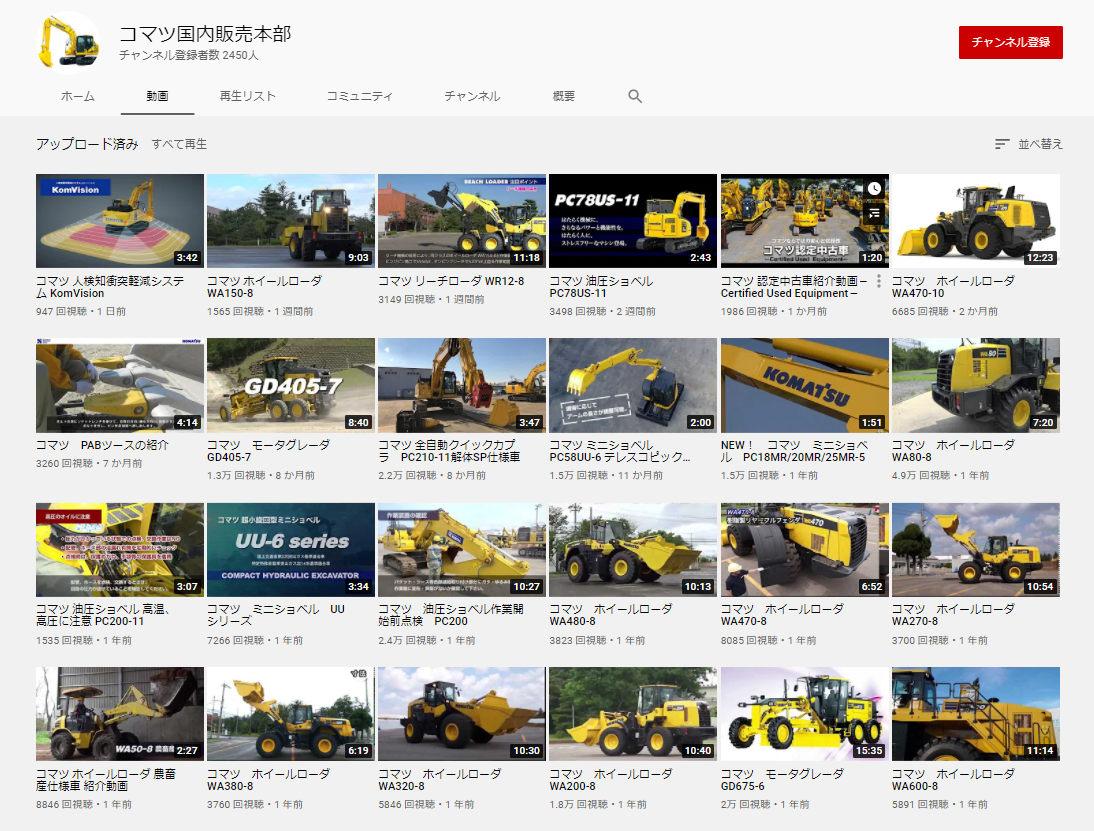Open the channel search magnifier
Image resolution: width=1094 pixels, height=831 pixels.
(x=634, y=96)
